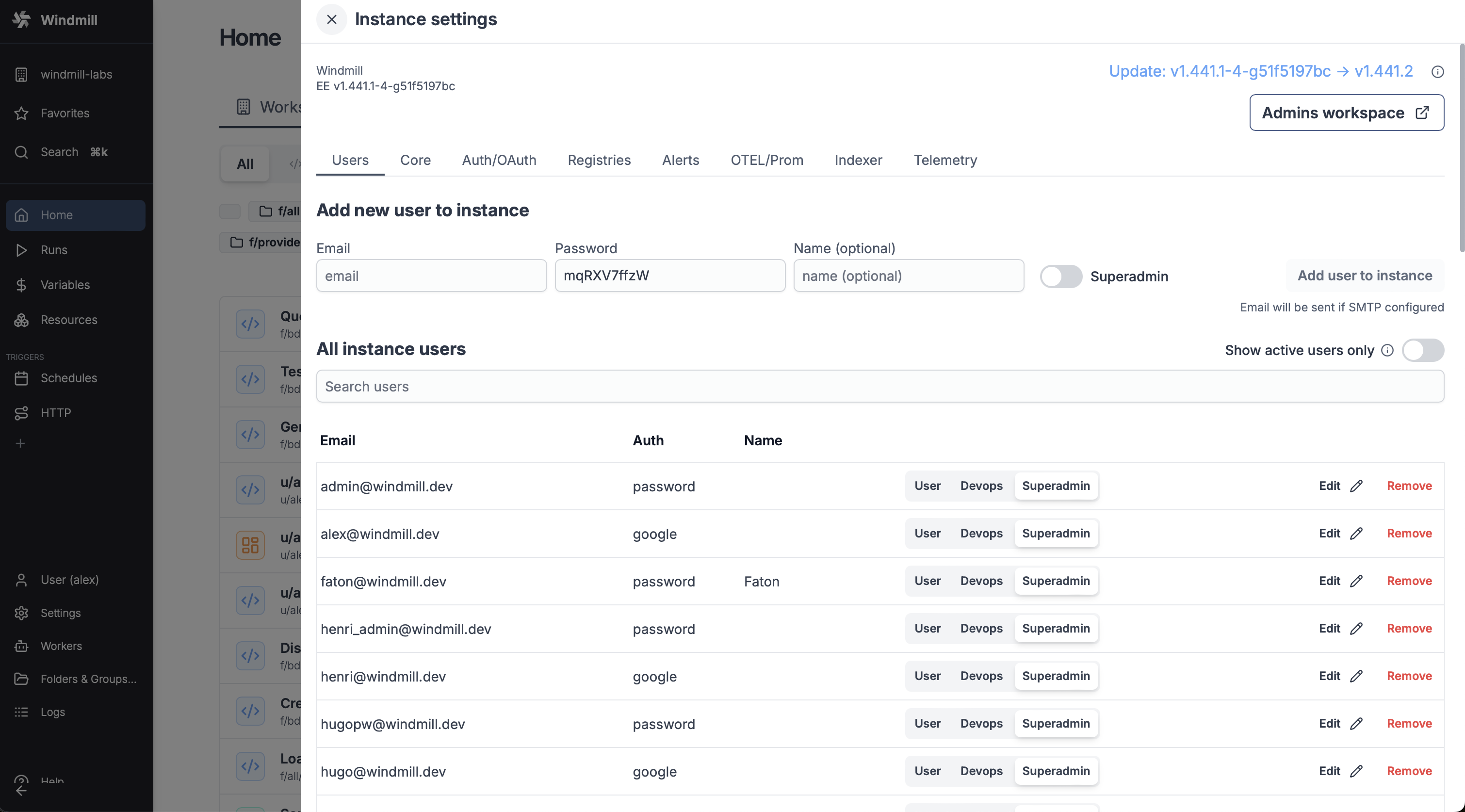Open Folders & Groups sidebar icon
1465x812 pixels.
21,679
